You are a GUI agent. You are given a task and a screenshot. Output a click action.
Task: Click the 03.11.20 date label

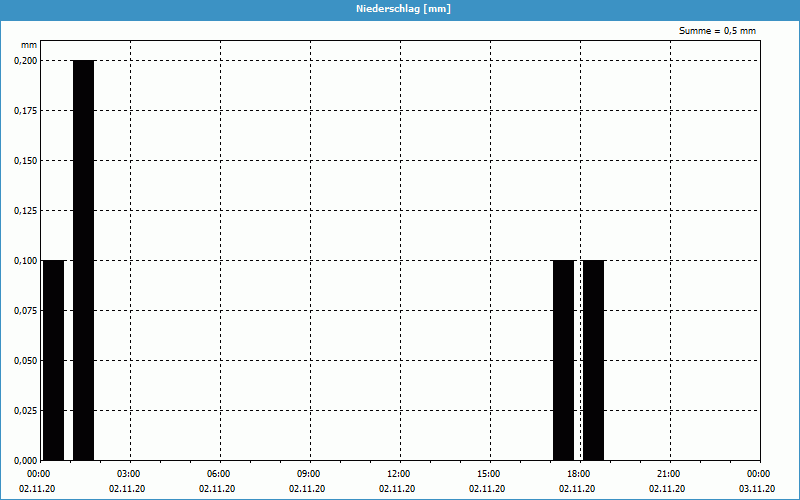tap(757, 489)
